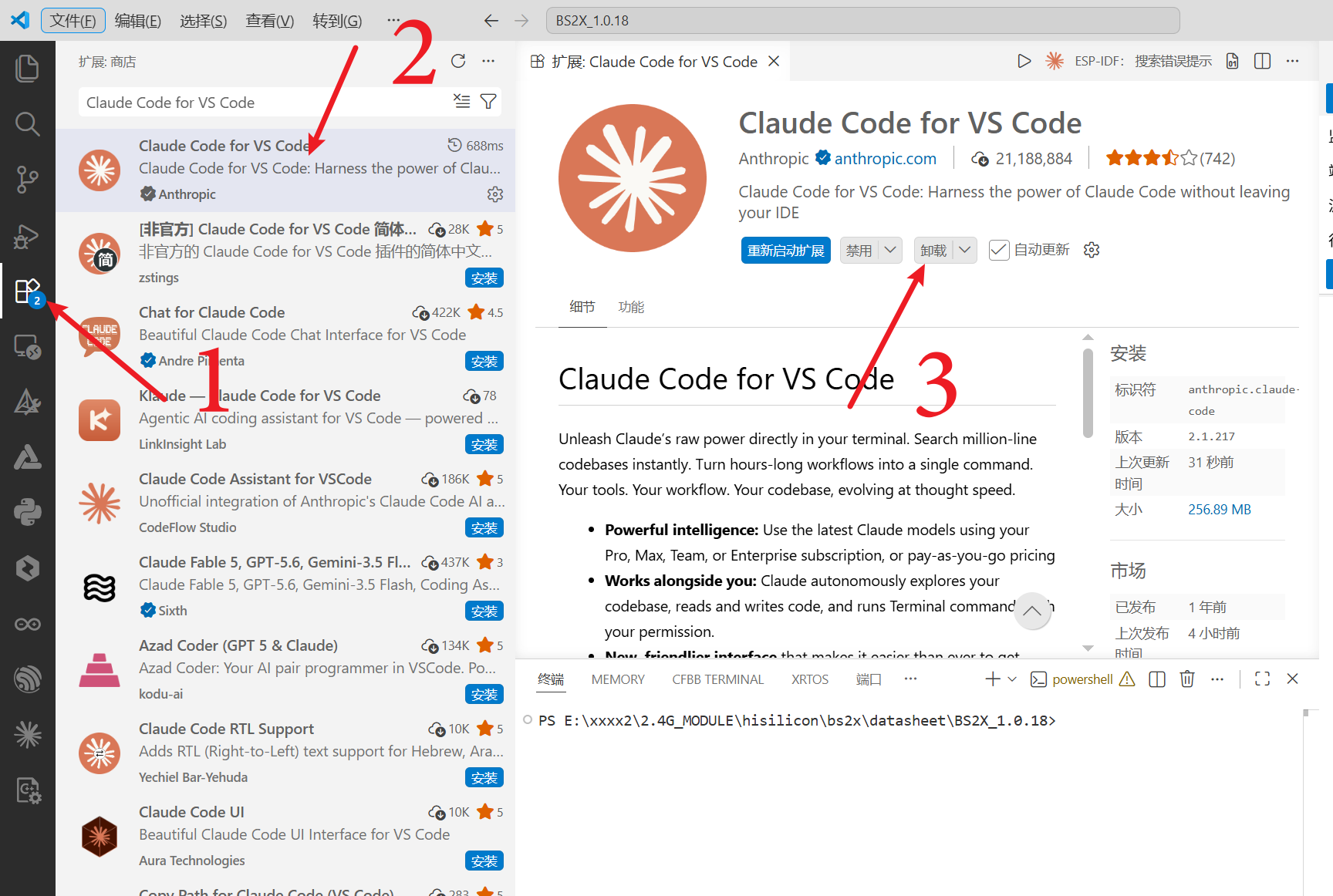Toggle the 自动更新 checkbox
1333x896 pixels.
pos(999,250)
